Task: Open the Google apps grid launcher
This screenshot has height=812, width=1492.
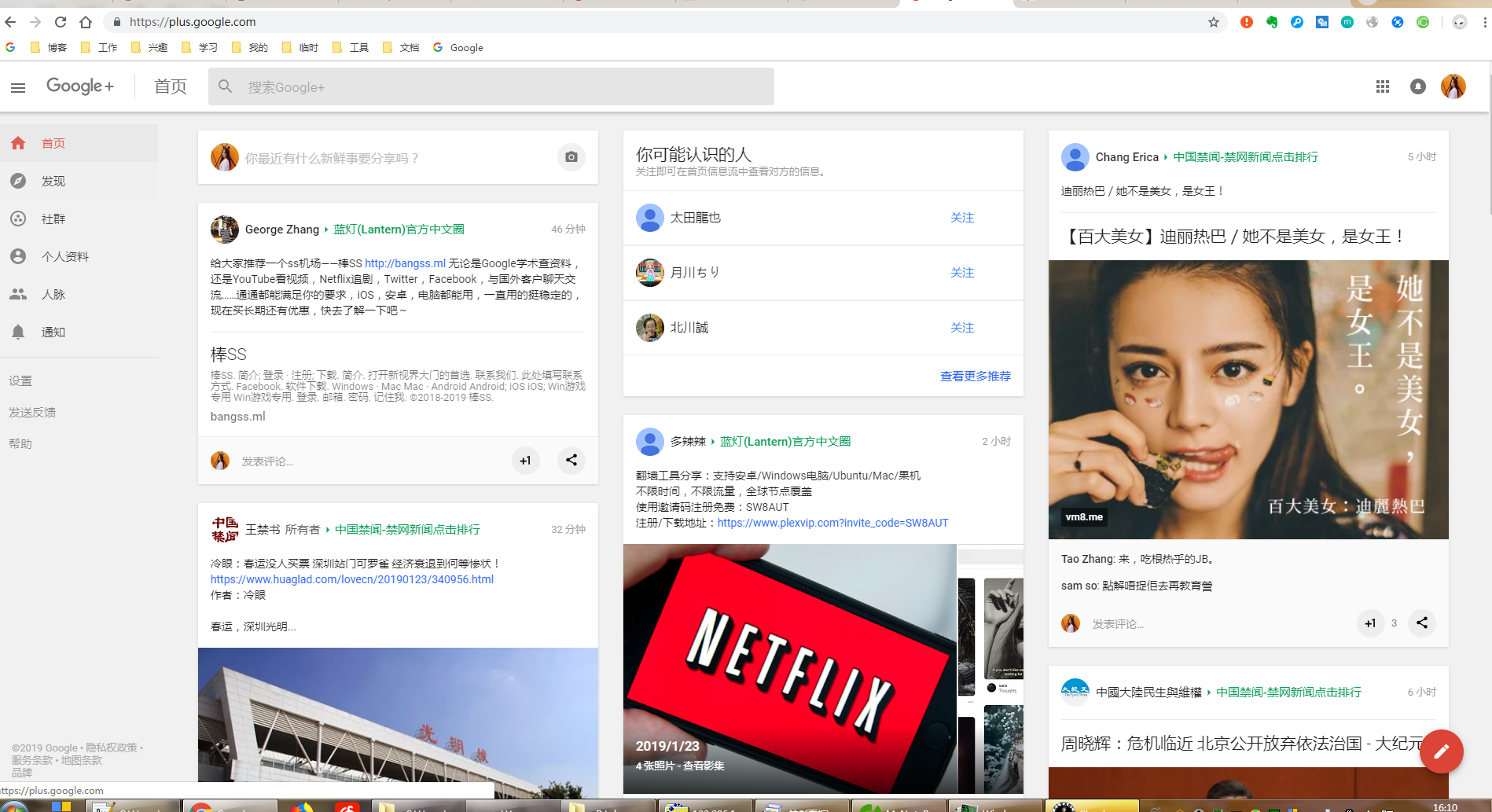Action: click(1383, 86)
